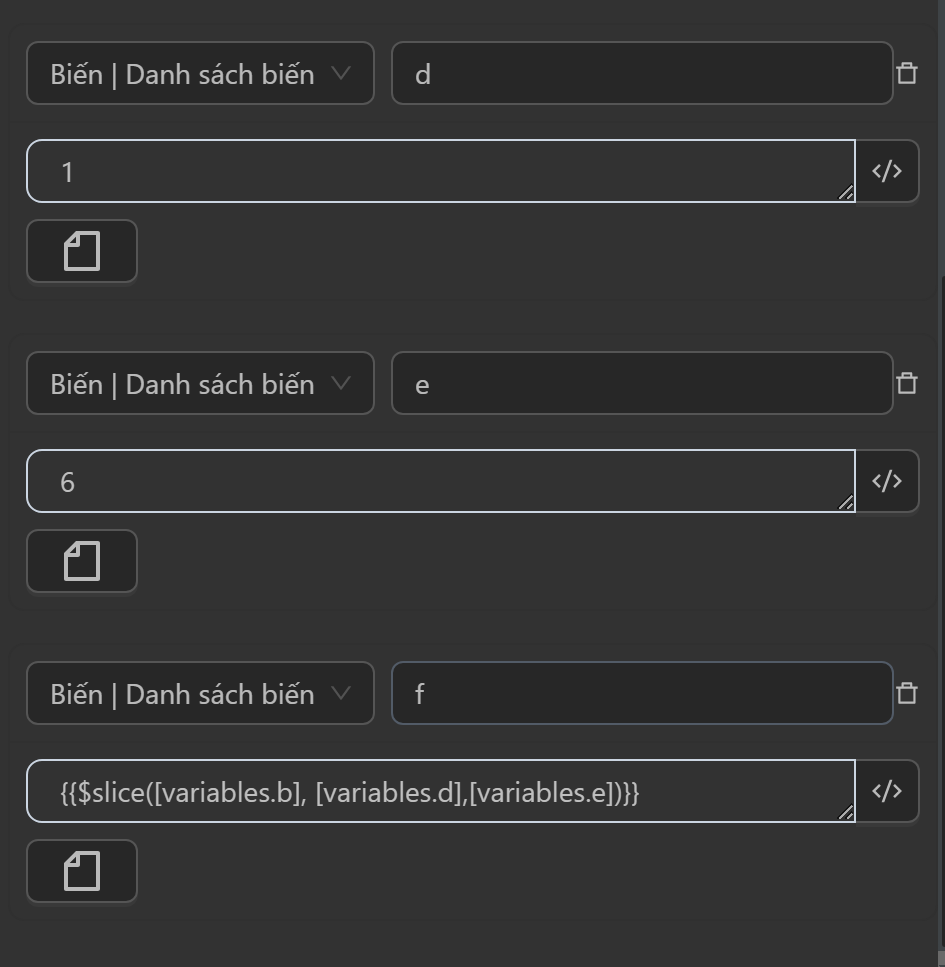Open the type dropdown for variable e
Image resolution: width=945 pixels, height=967 pixels.
point(200,383)
